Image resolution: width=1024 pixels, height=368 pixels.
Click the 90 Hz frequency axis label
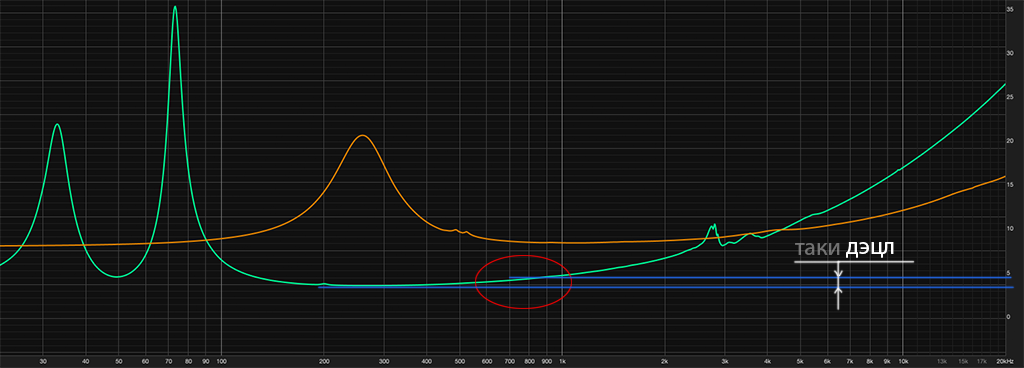coord(206,361)
